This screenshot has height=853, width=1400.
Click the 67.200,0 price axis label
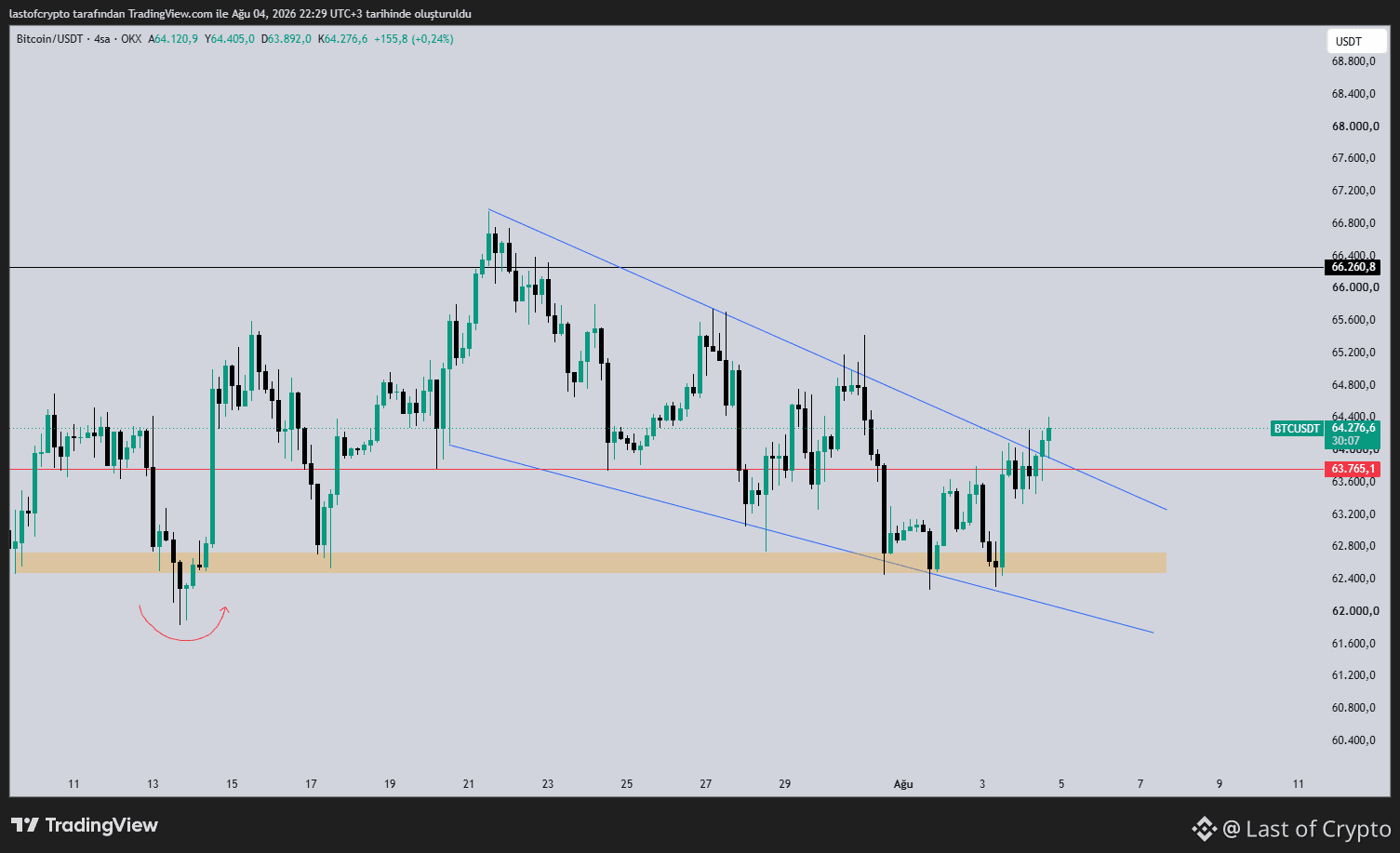1353,191
